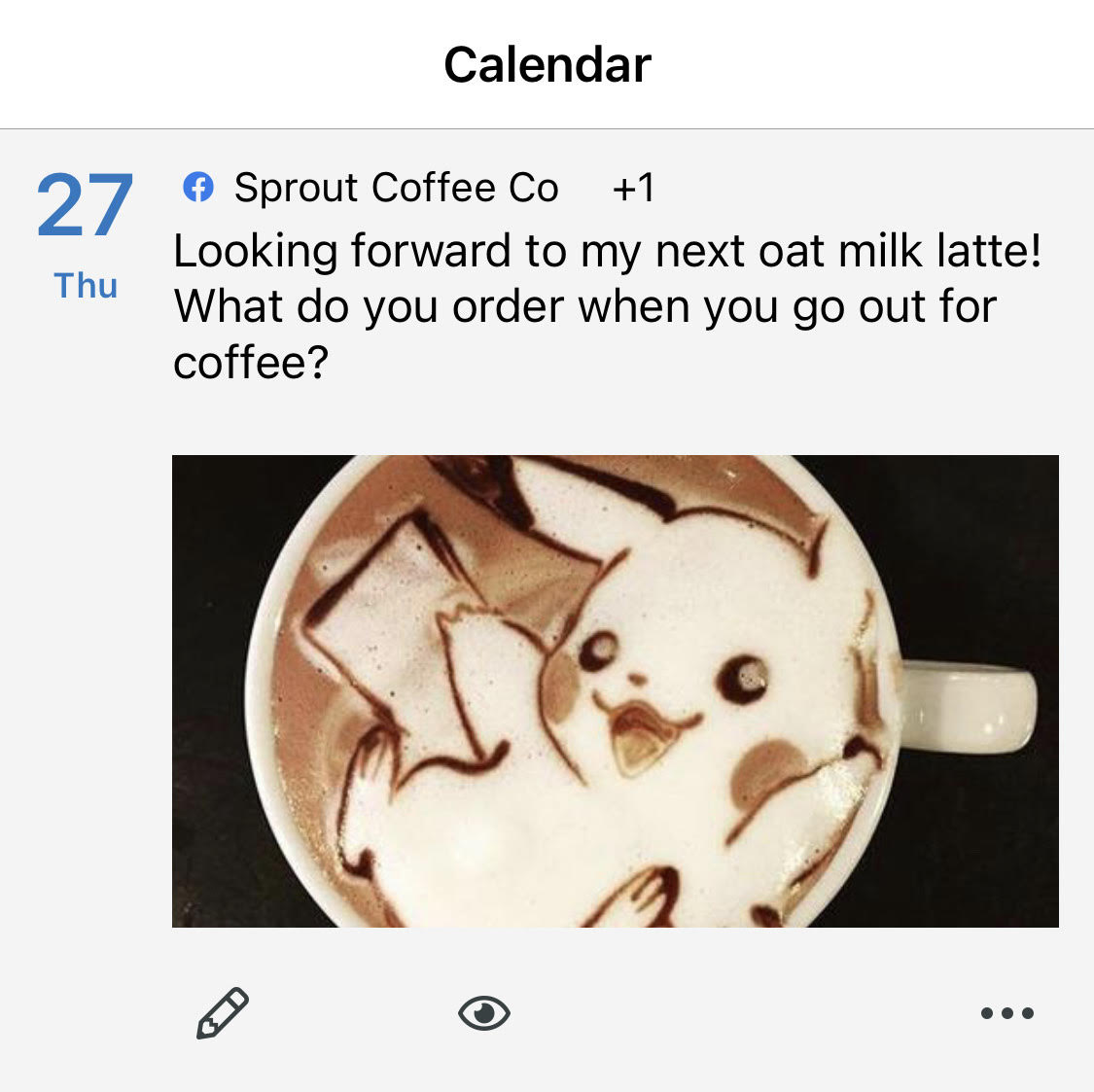
Task: Open the latte art photo attachment
Action: coord(616,690)
